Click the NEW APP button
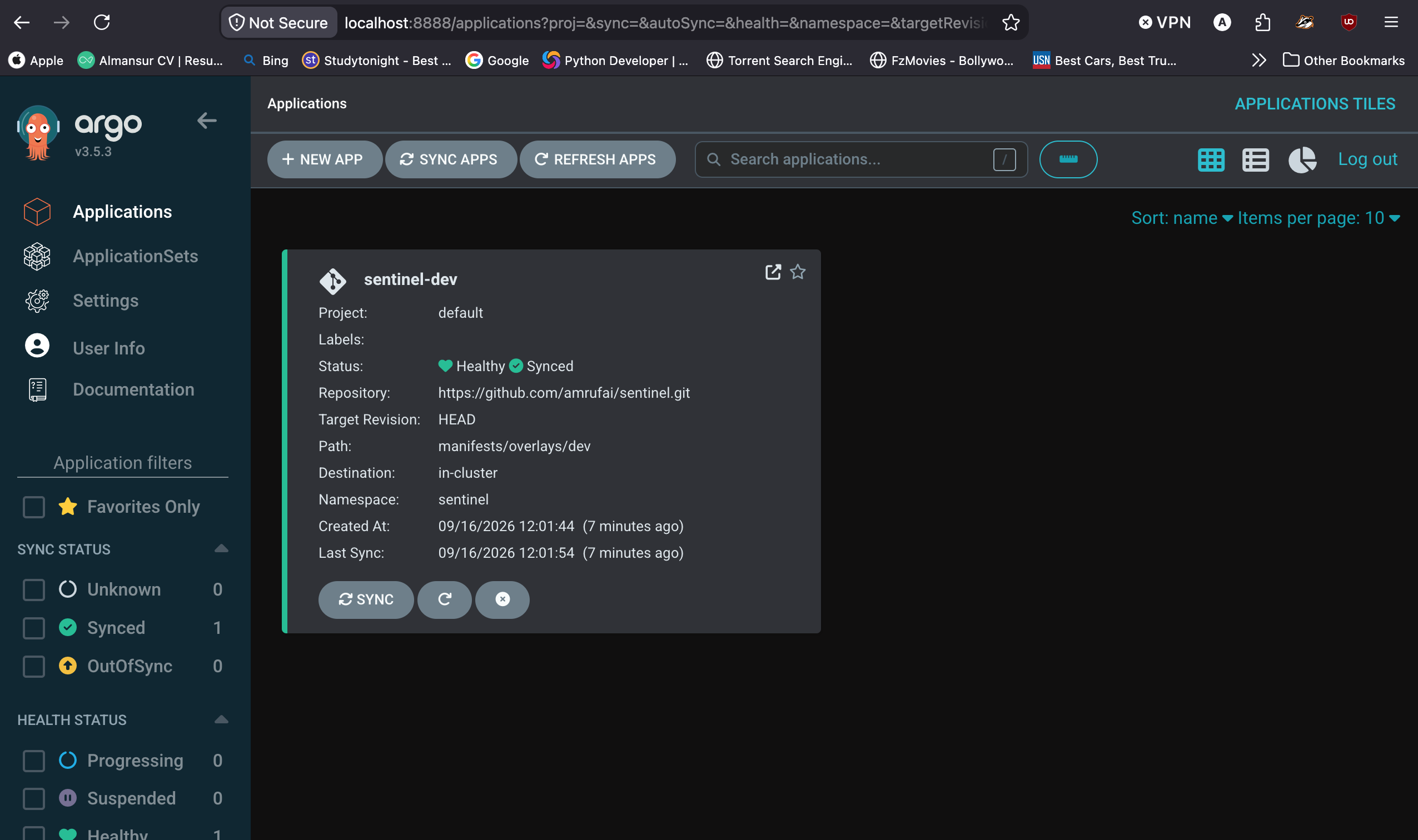Viewport: 1418px width, 840px height. pos(325,159)
